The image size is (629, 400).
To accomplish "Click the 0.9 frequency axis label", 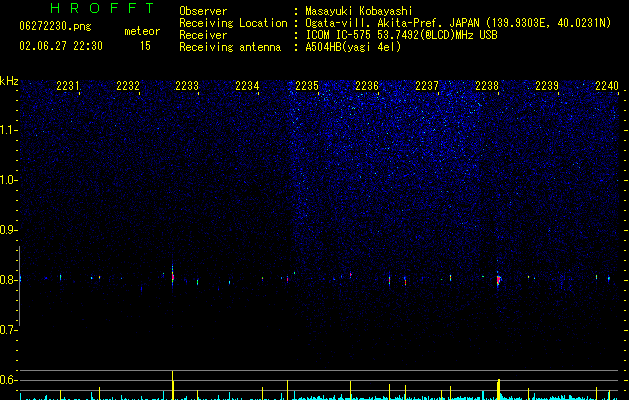I will point(8,230).
